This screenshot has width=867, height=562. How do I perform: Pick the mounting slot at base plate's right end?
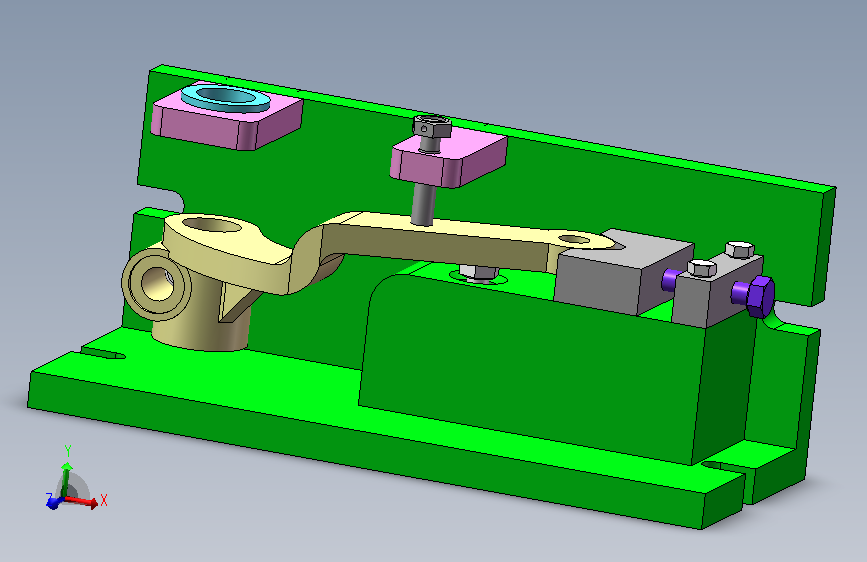coord(724,467)
